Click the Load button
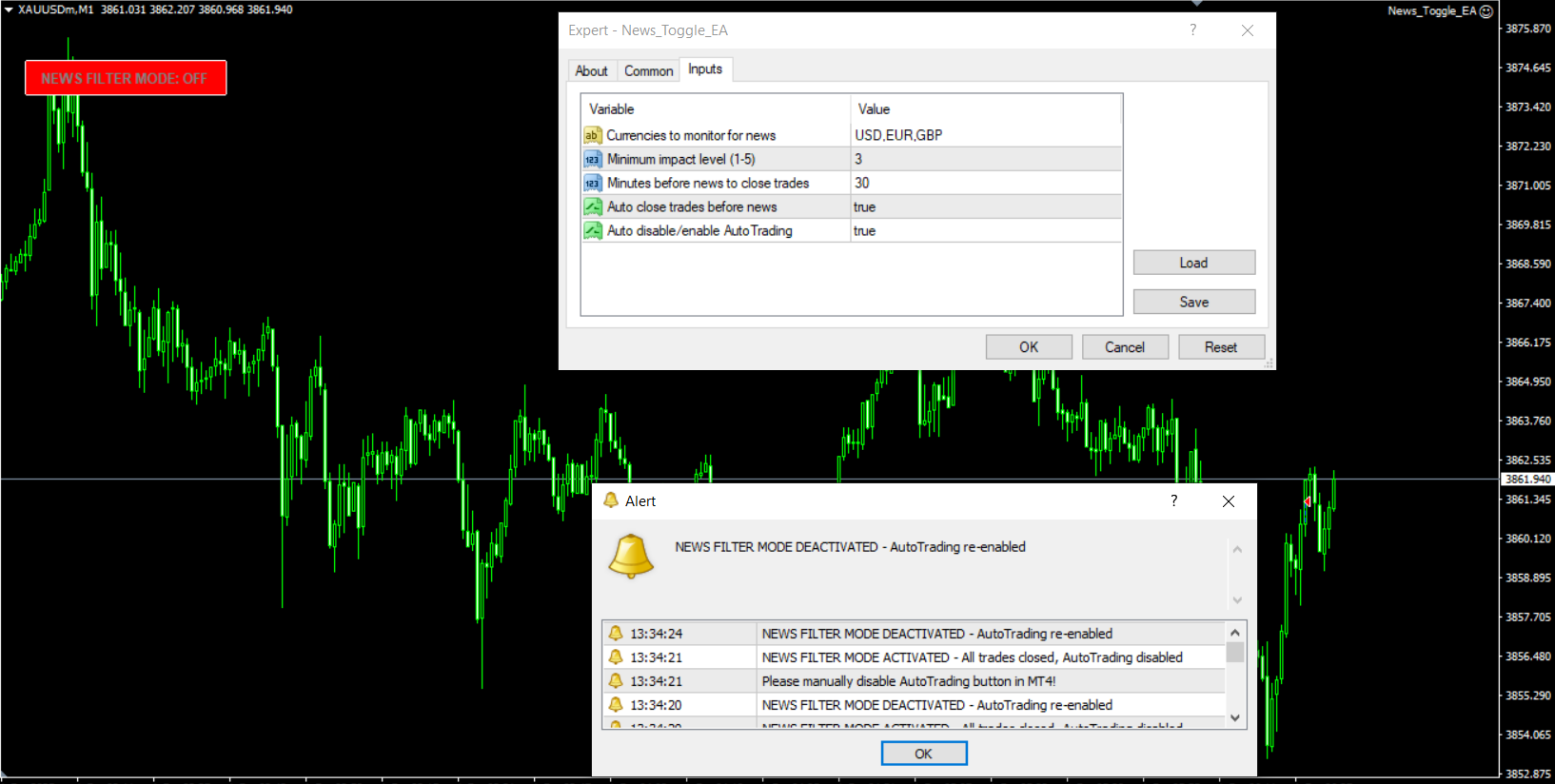1555x784 pixels. point(1193,263)
